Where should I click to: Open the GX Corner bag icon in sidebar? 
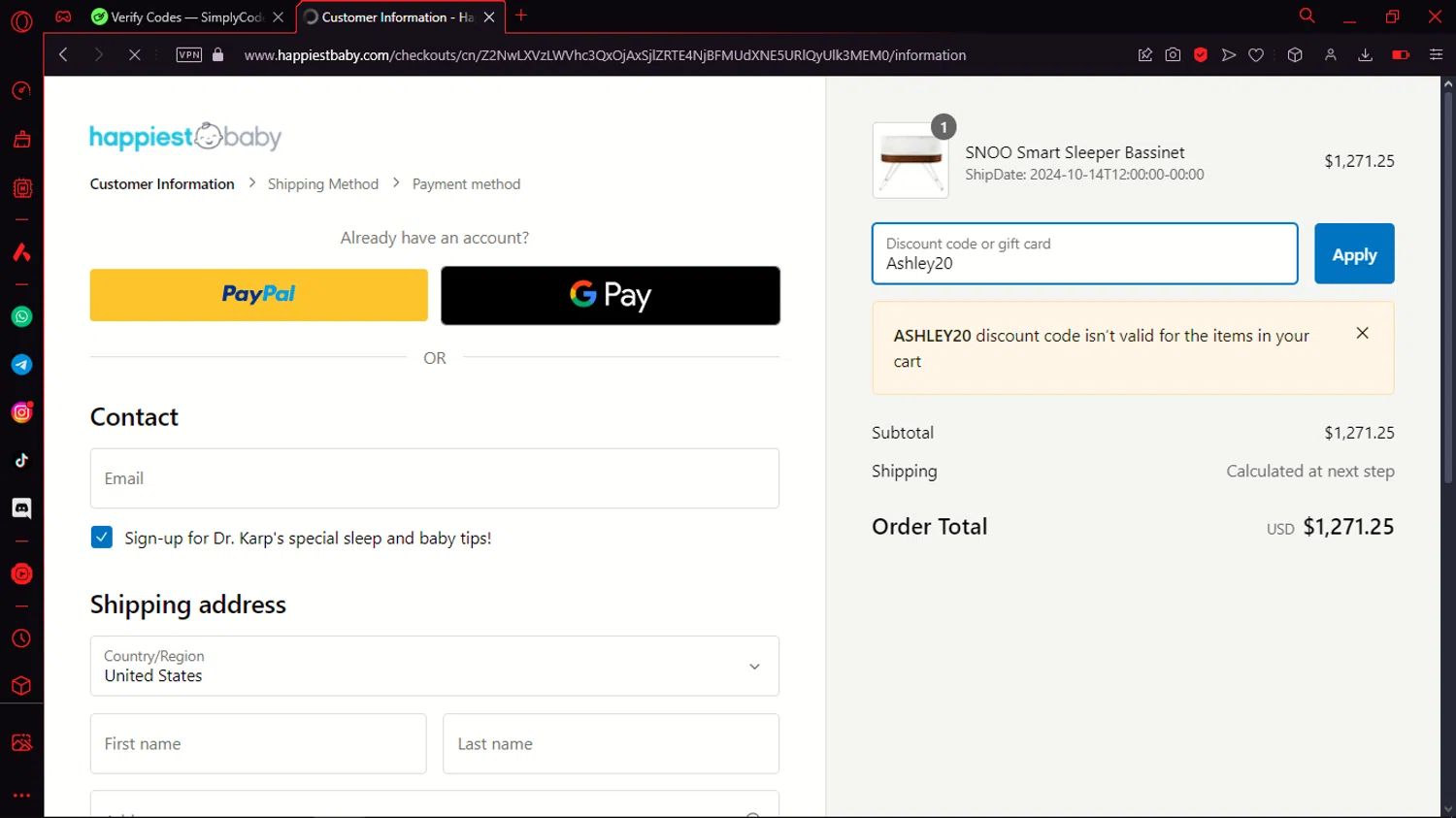[x=21, y=140]
